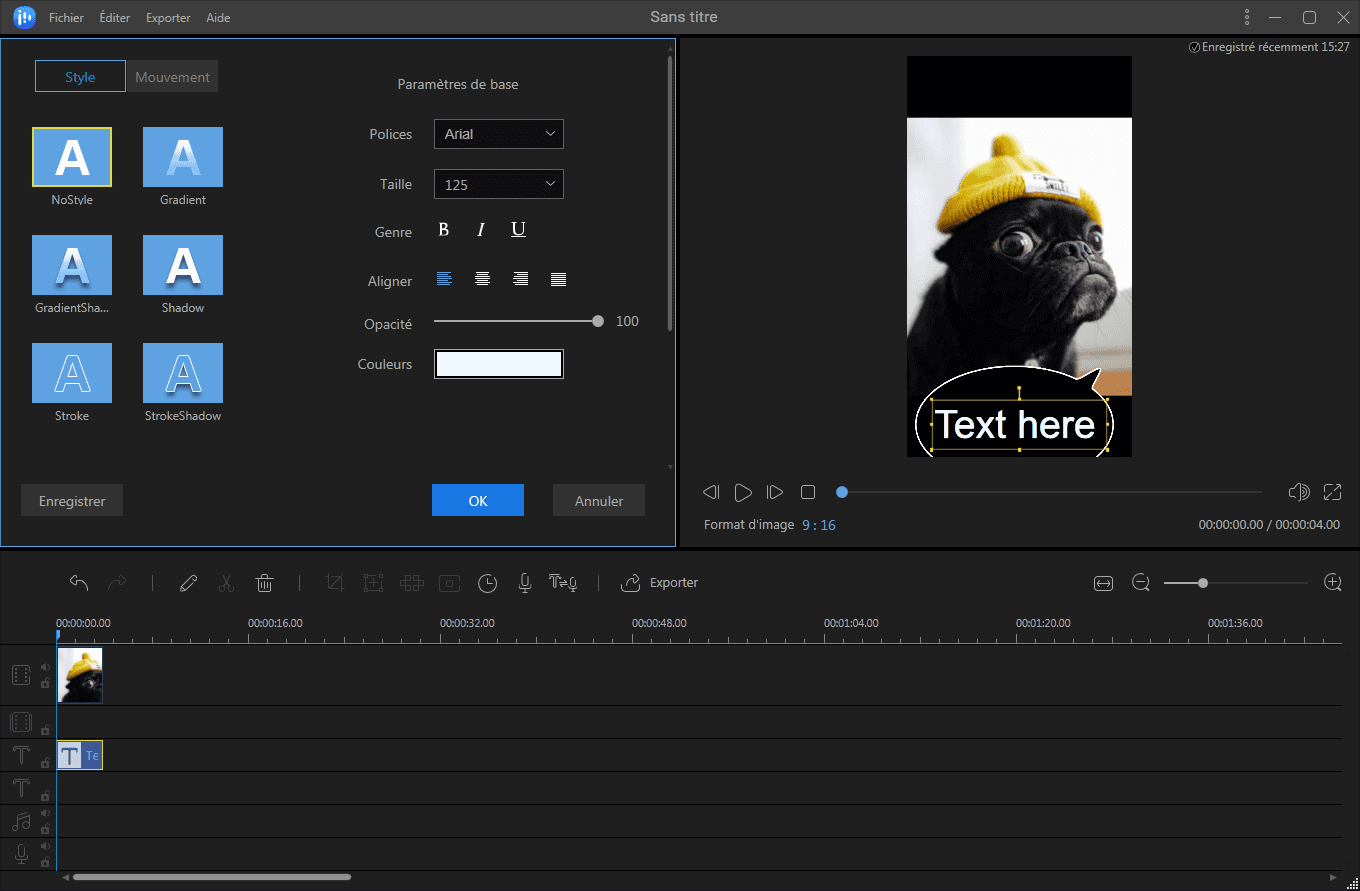Click the blue OK button
1360x891 pixels.
point(478,501)
